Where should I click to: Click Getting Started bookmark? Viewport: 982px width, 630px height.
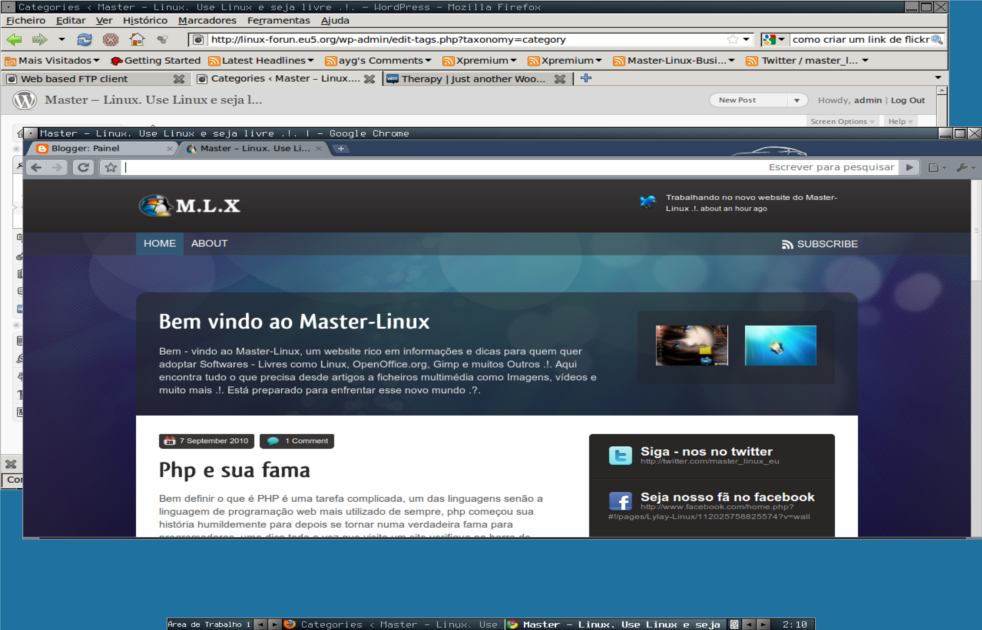click(x=155, y=61)
